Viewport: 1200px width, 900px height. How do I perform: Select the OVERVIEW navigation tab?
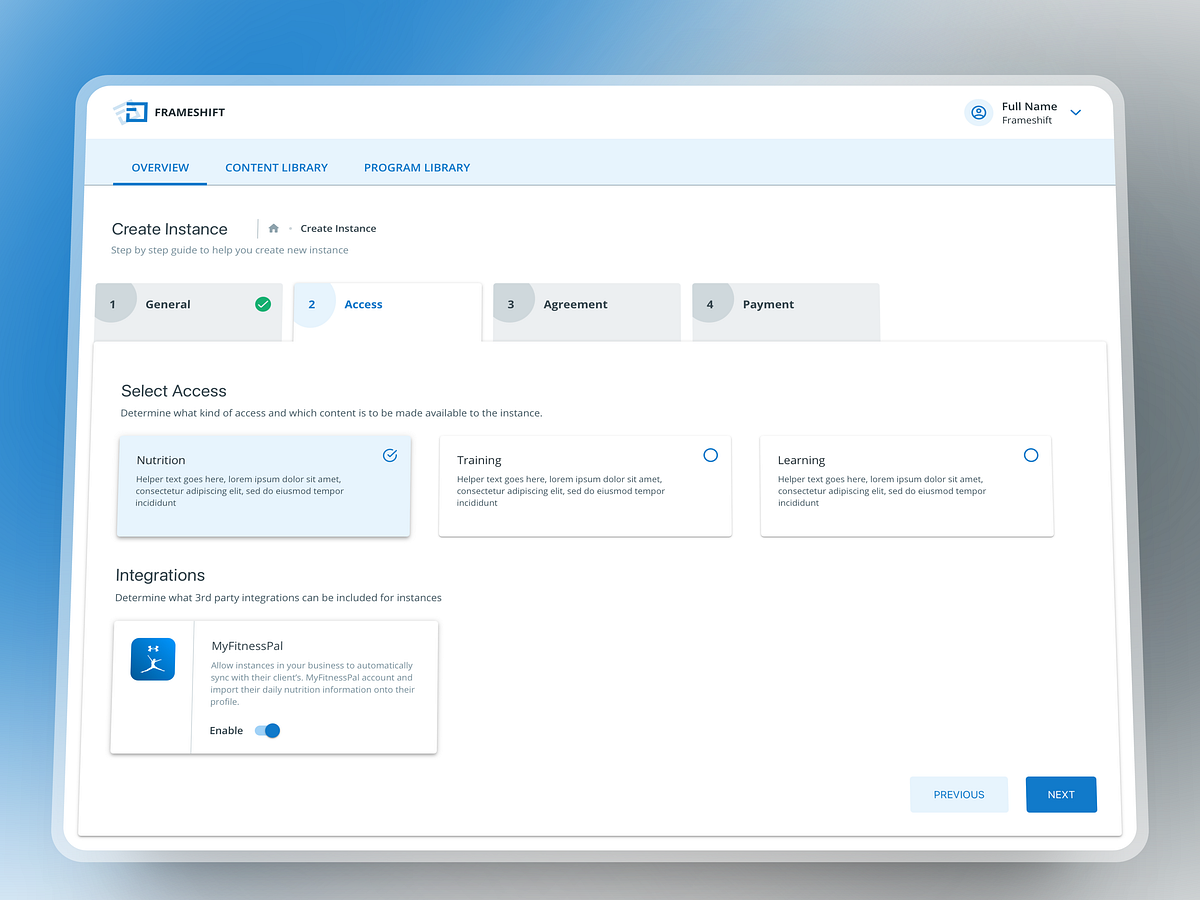click(160, 167)
